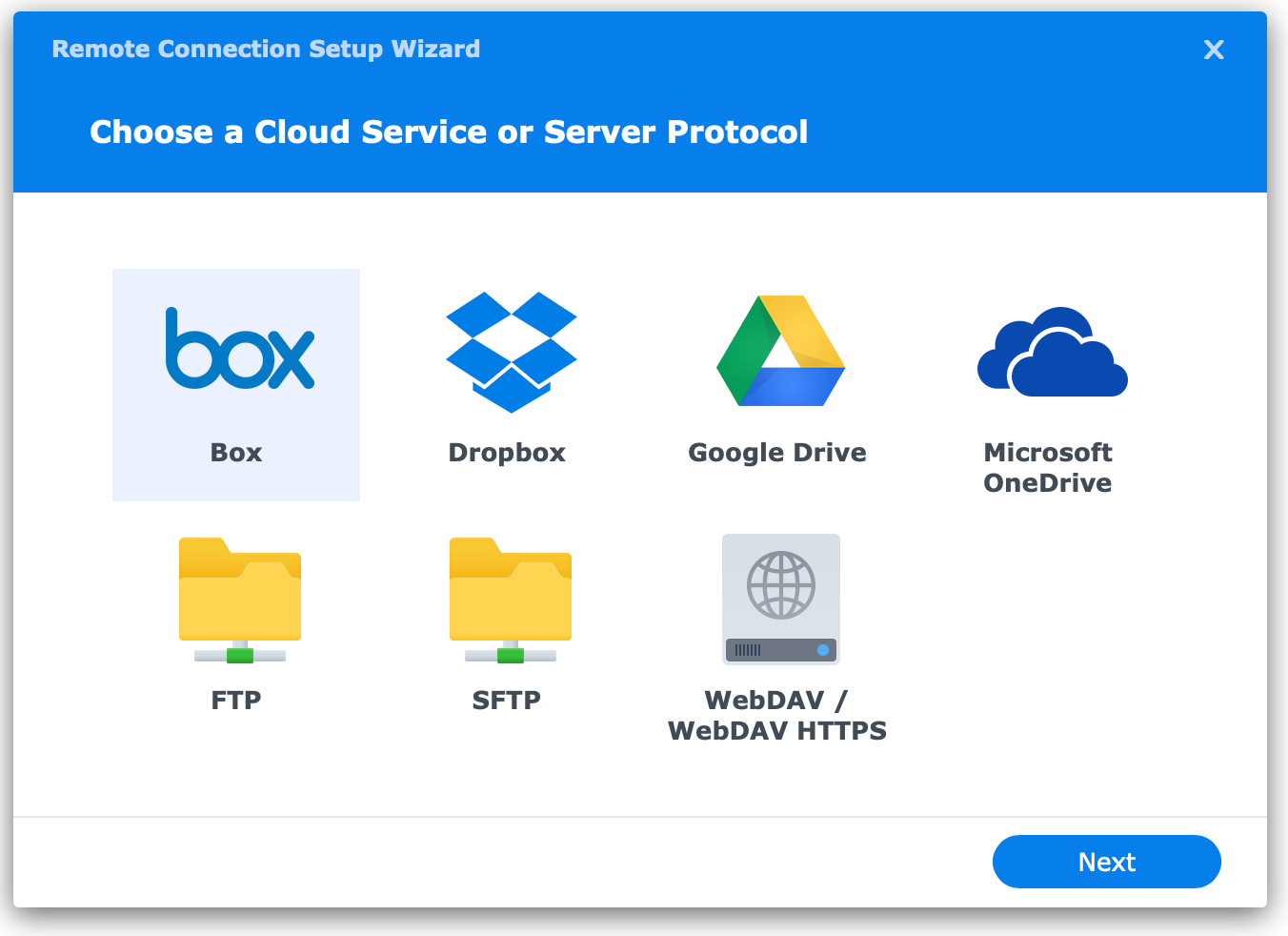Pick the WebDAV server globe icon
Image resolution: width=1288 pixels, height=936 pixels.
point(781,600)
